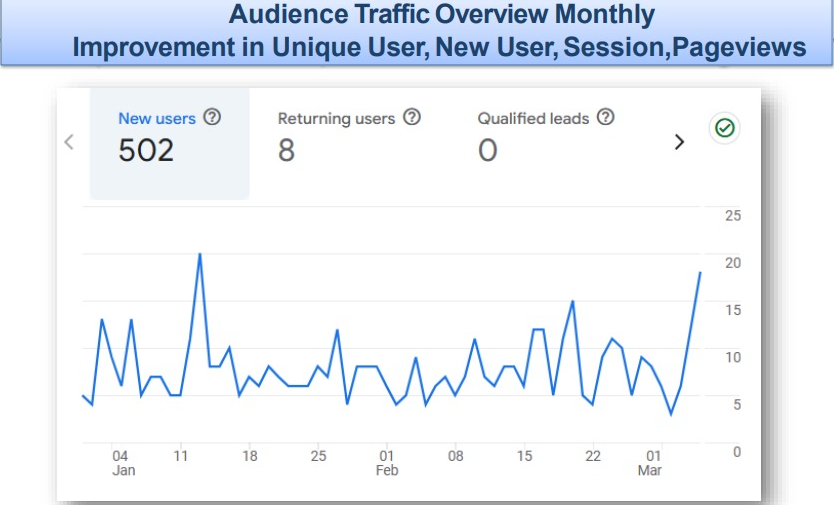Click the 25 value on the y-axis
834x505 pixels.
[732, 215]
